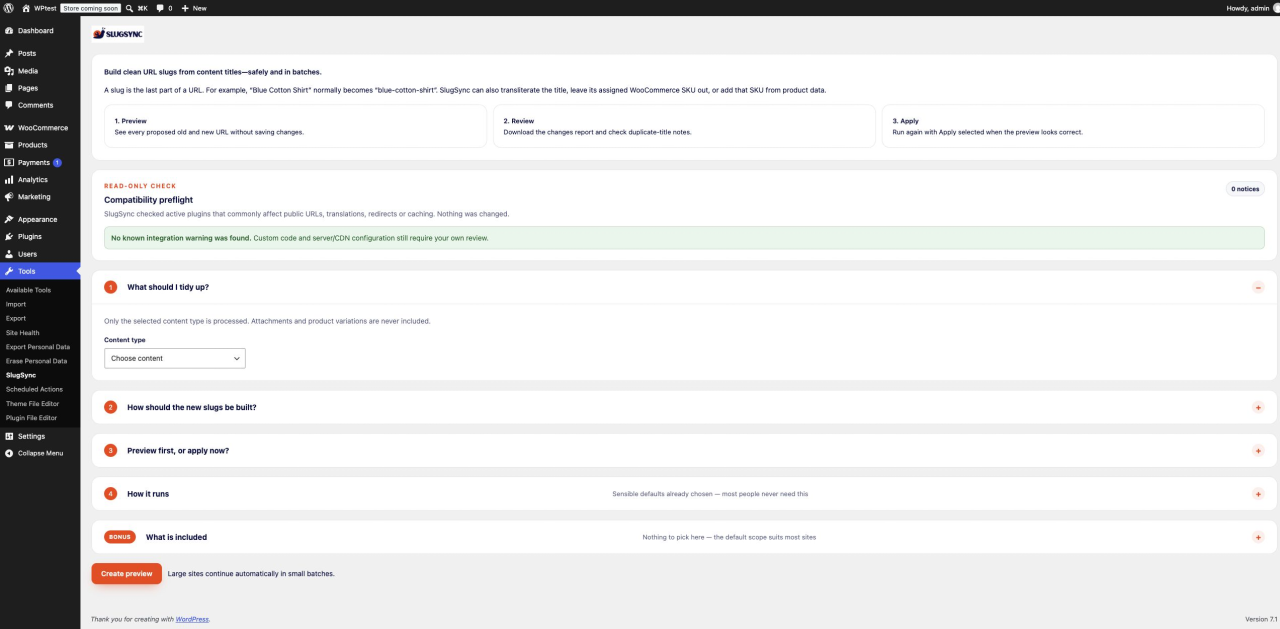The width and height of the screenshot is (1280, 629).
Task: Click the Payments notification count badge
Action: click(x=57, y=162)
